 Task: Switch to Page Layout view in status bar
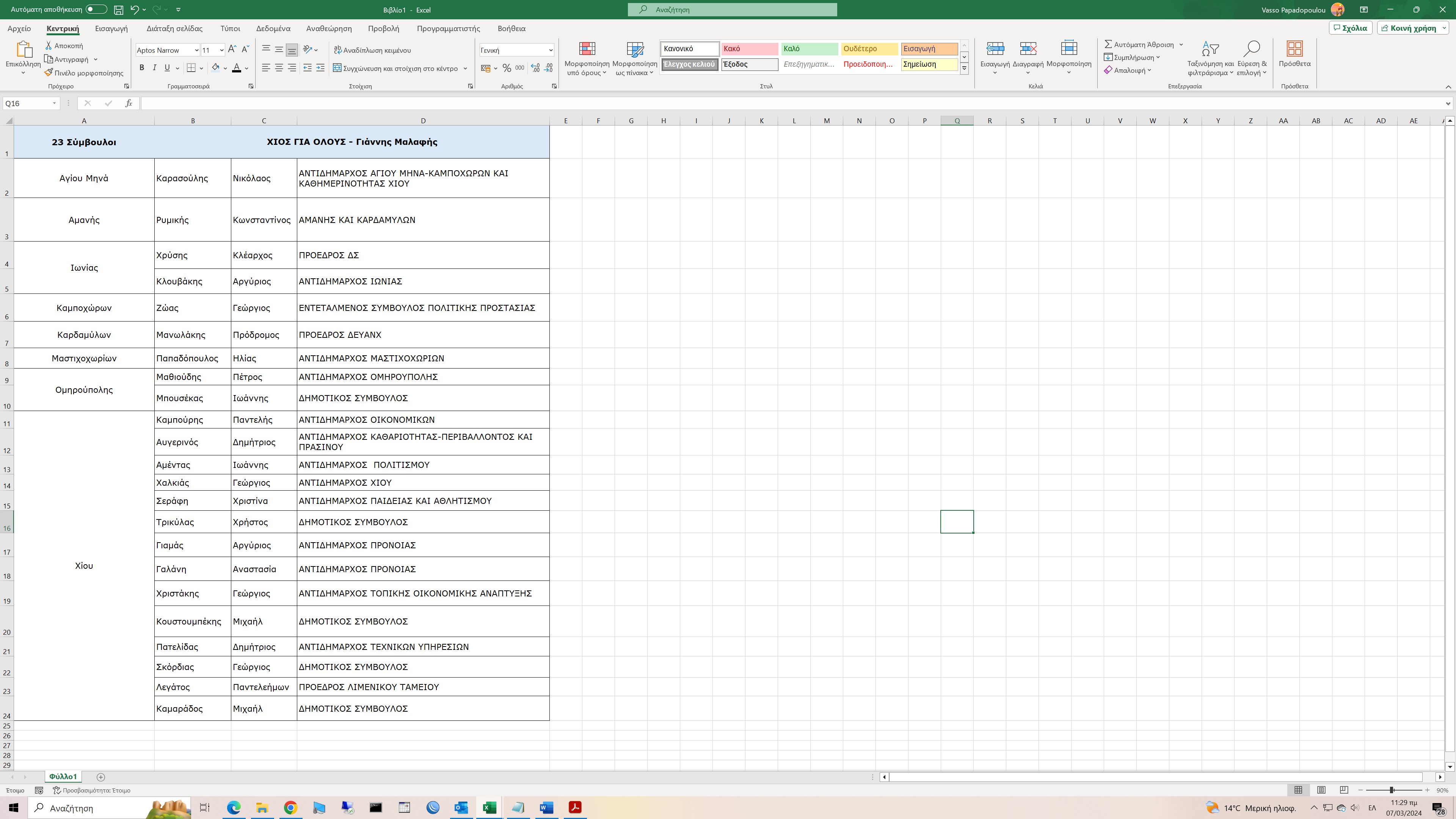coord(1321,790)
